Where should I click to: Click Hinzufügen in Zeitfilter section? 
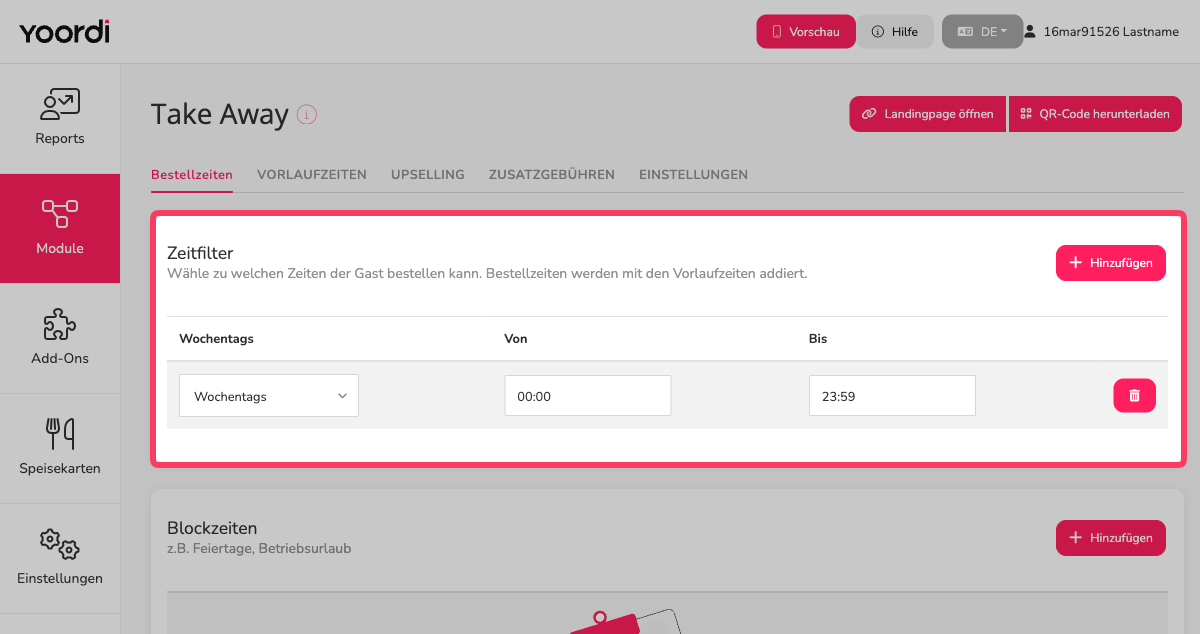pos(1111,263)
